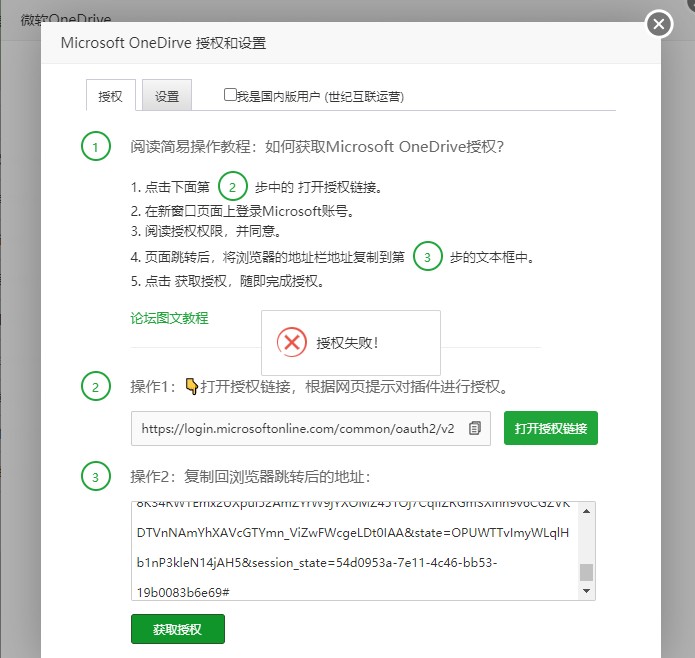Image resolution: width=695 pixels, height=658 pixels.
Task: Open the 论坛图文教程 link
Action: pyautogui.click(x=169, y=318)
